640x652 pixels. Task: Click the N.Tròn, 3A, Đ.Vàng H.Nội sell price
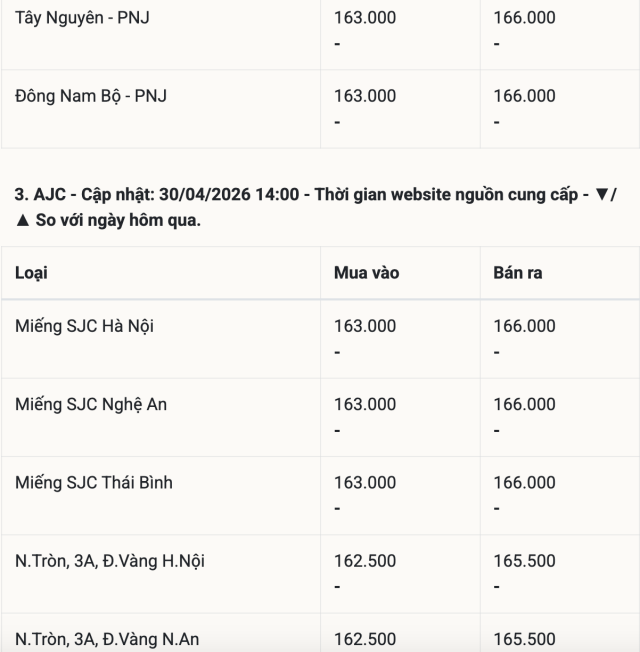coord(524,561)
